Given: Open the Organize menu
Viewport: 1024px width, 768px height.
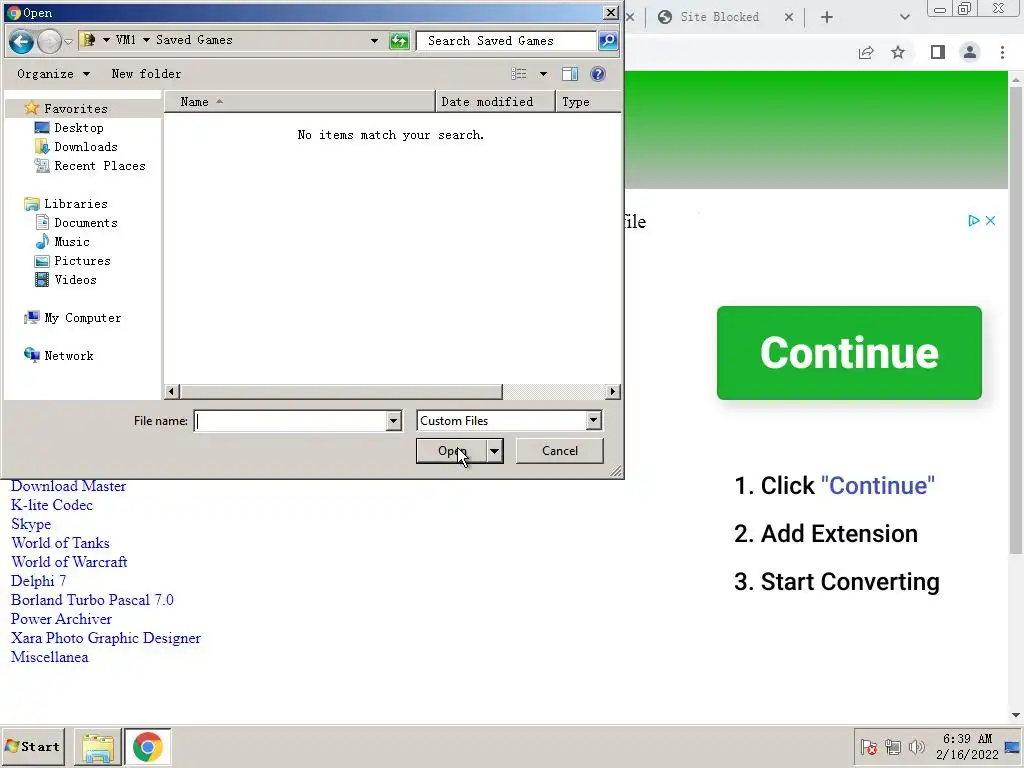Looking at the screenshot, I should [53, 74].
